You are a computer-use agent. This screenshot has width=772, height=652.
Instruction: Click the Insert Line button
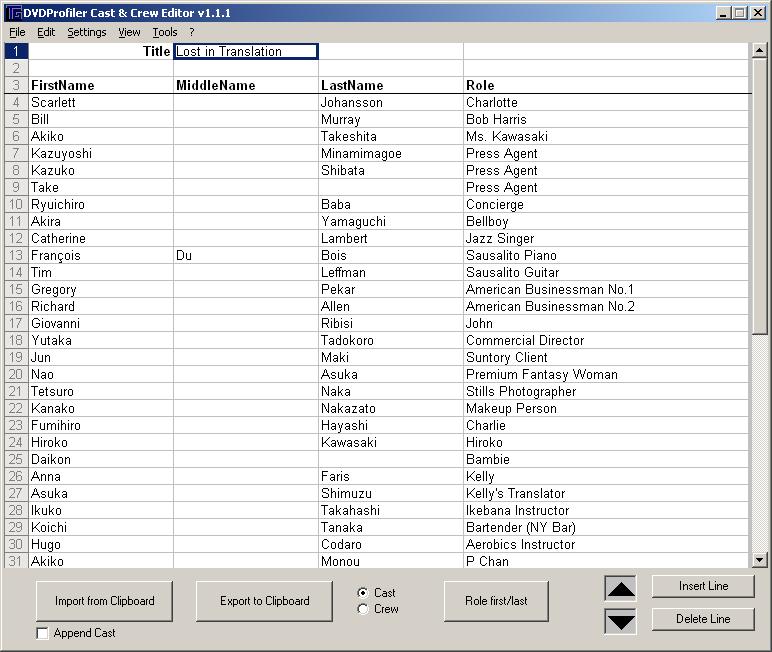(x=703, y=586)
